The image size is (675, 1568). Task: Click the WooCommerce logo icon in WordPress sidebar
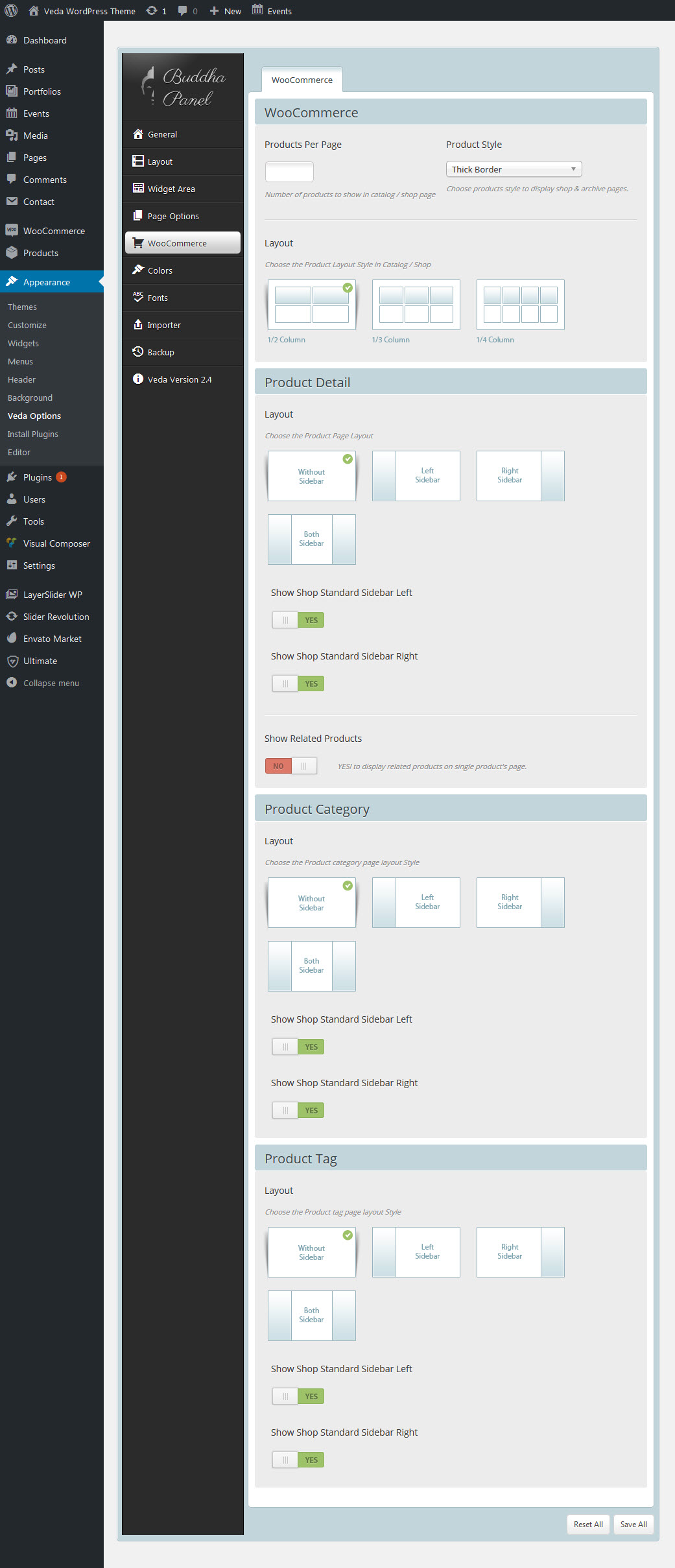click(x=12, y=230)
